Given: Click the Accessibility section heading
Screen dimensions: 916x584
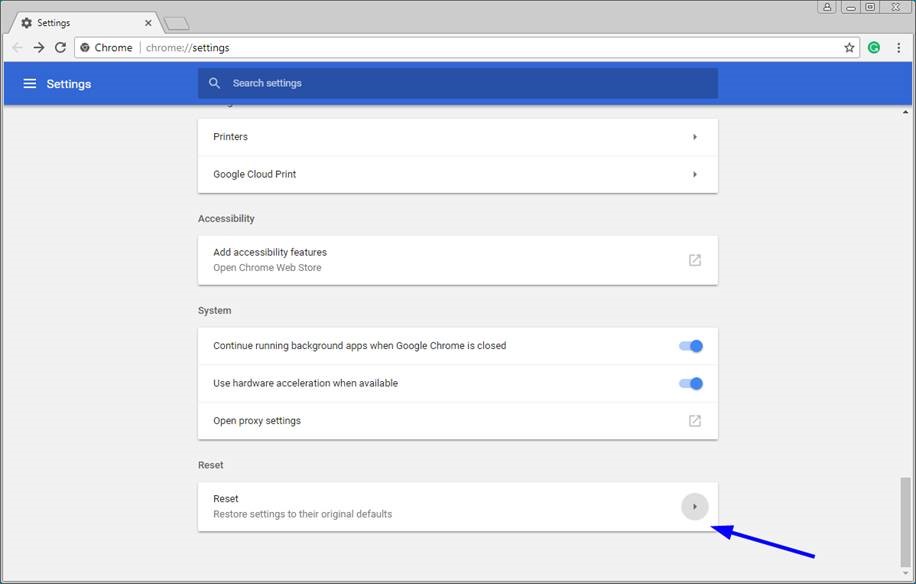Looking at the screenshot, I should click(226, 218).
